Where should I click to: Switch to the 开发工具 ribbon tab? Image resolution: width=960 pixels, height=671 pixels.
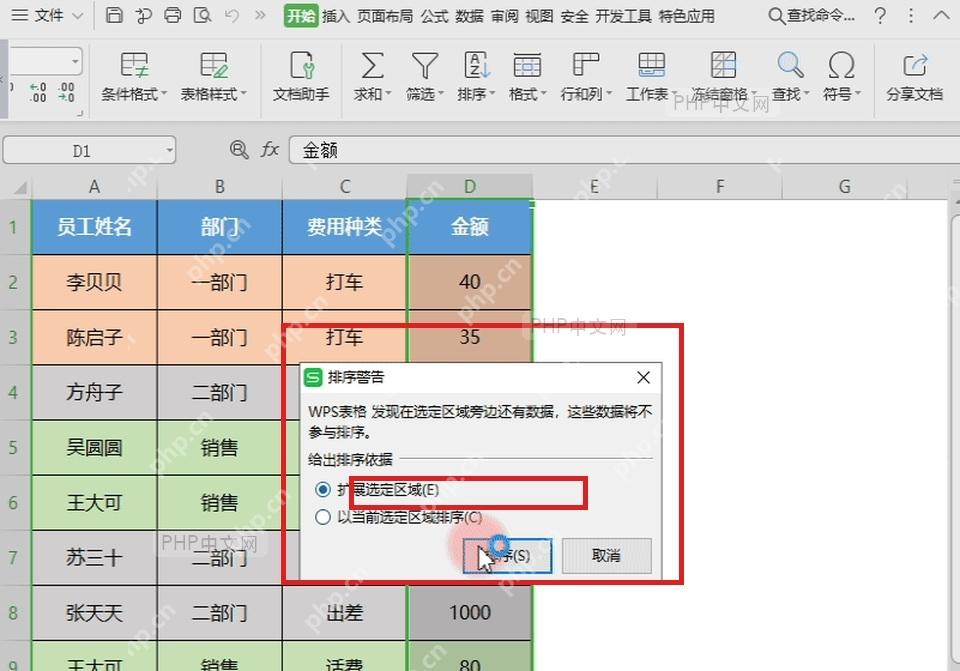tap(623, 15)
